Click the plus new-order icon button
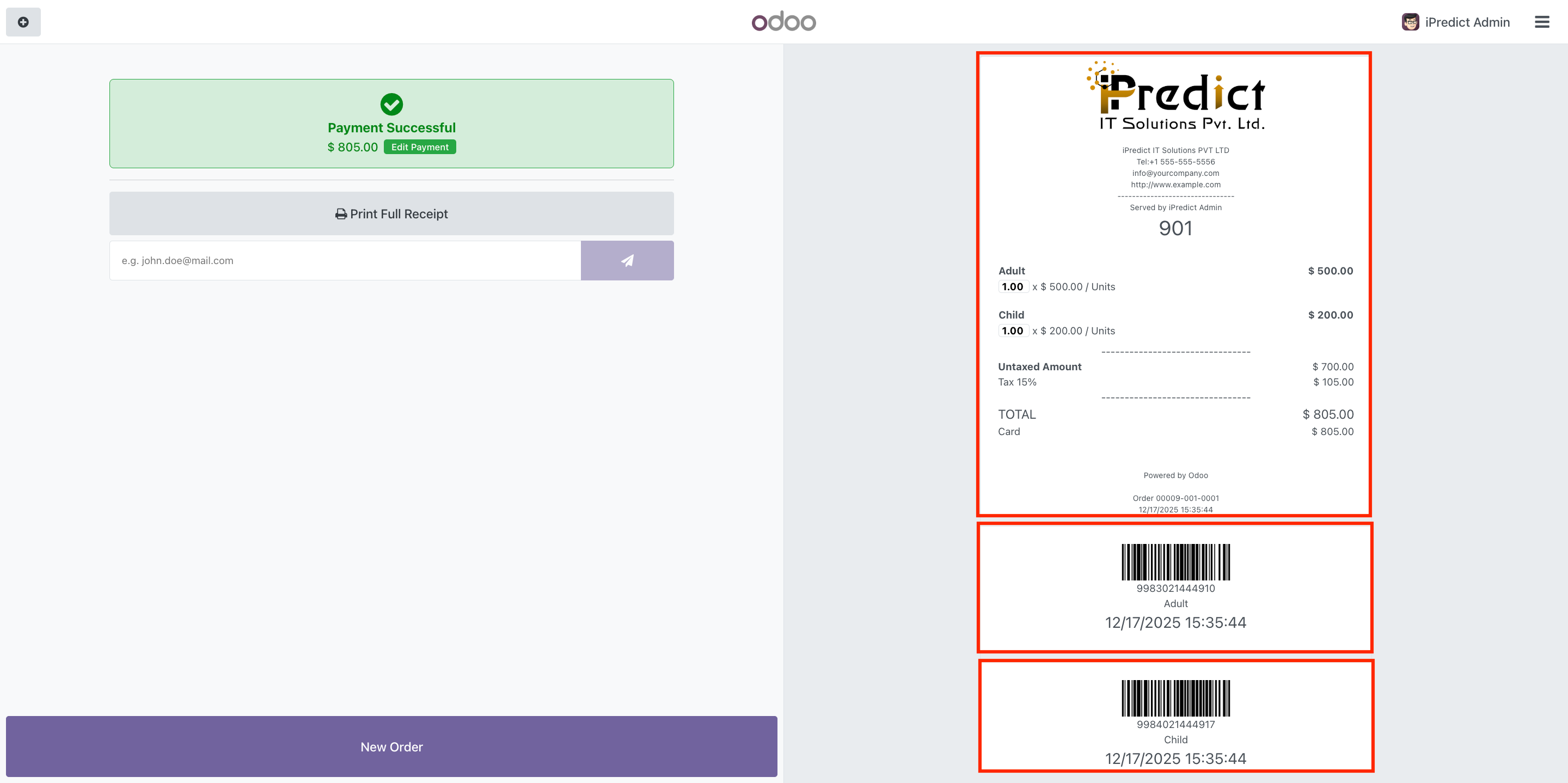Image resolution: width=1568 pixels, height=783 pixels. coord(23,22)
